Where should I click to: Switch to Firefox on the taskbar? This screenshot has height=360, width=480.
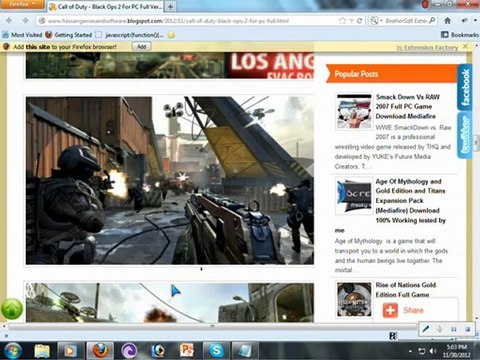pyautogui.click(x=100, y=351)
